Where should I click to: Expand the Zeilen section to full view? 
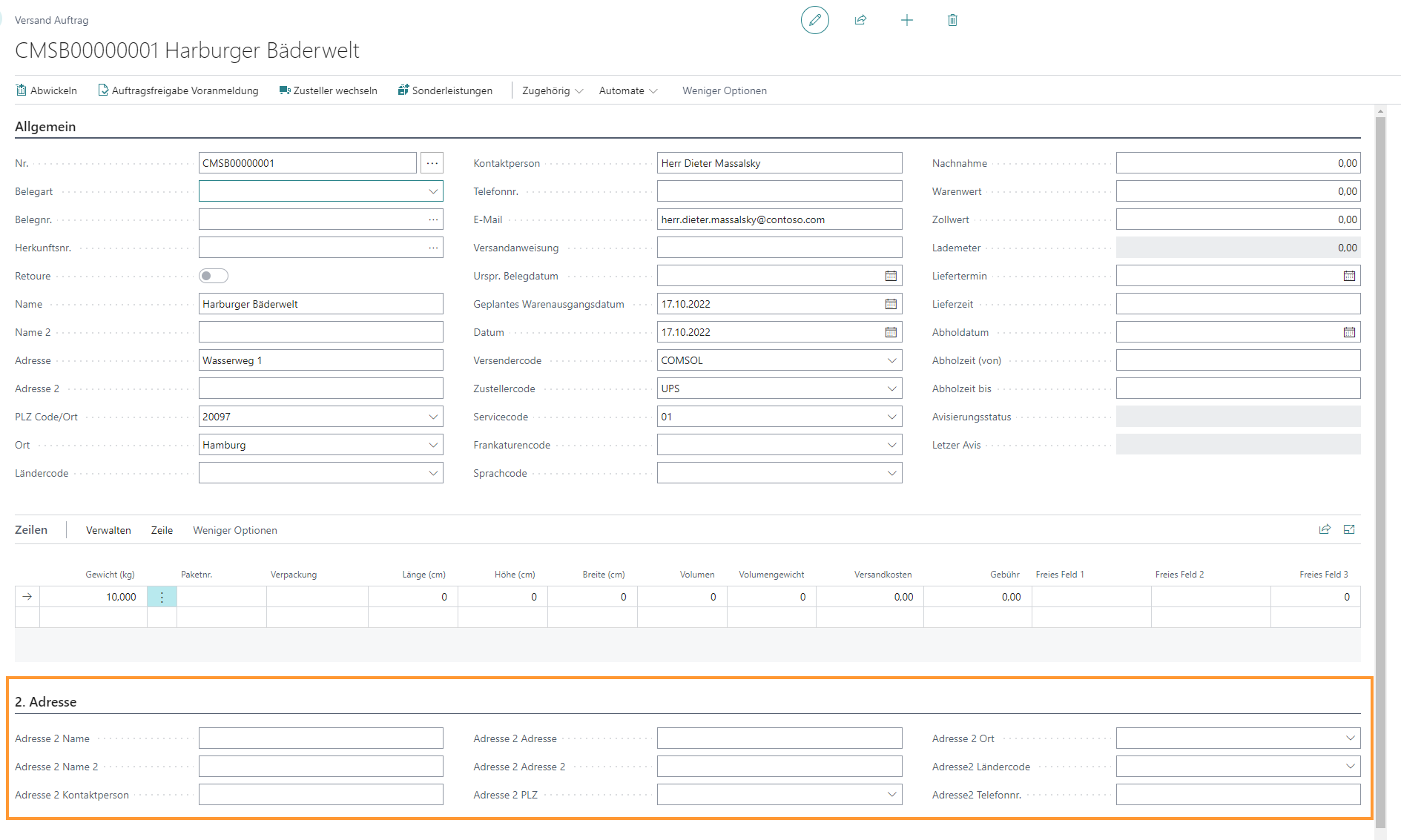[1349, 529]
